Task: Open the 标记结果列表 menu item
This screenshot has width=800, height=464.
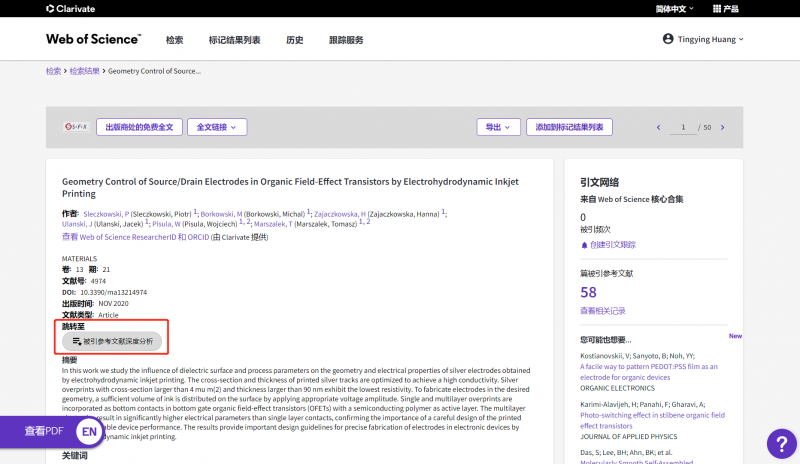Action: point(234,40)
